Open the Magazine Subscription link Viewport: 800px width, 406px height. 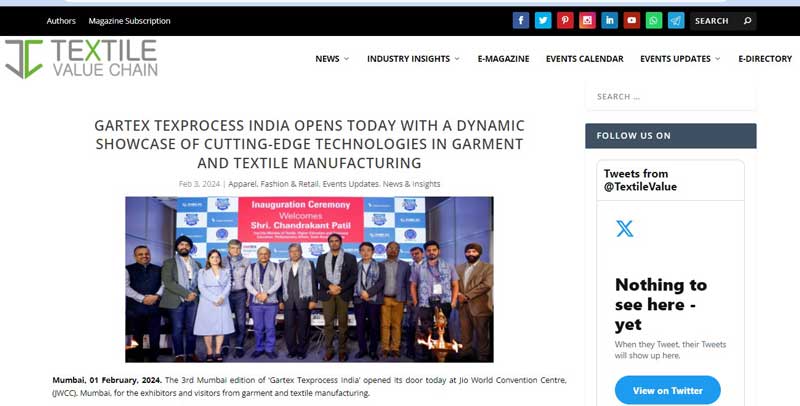tap(129, 21)
